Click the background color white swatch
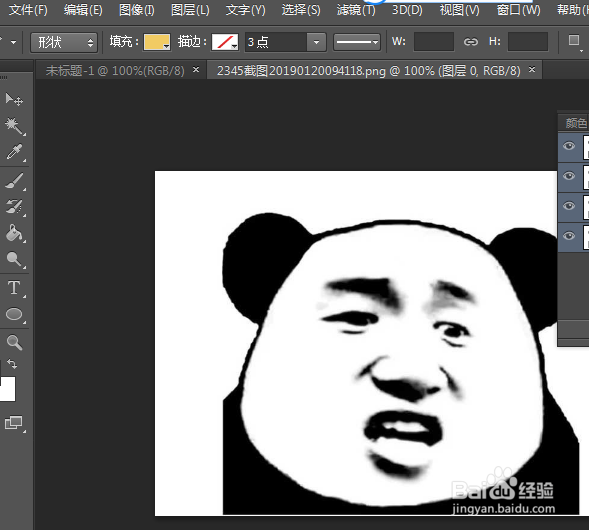 coord(8,389)
